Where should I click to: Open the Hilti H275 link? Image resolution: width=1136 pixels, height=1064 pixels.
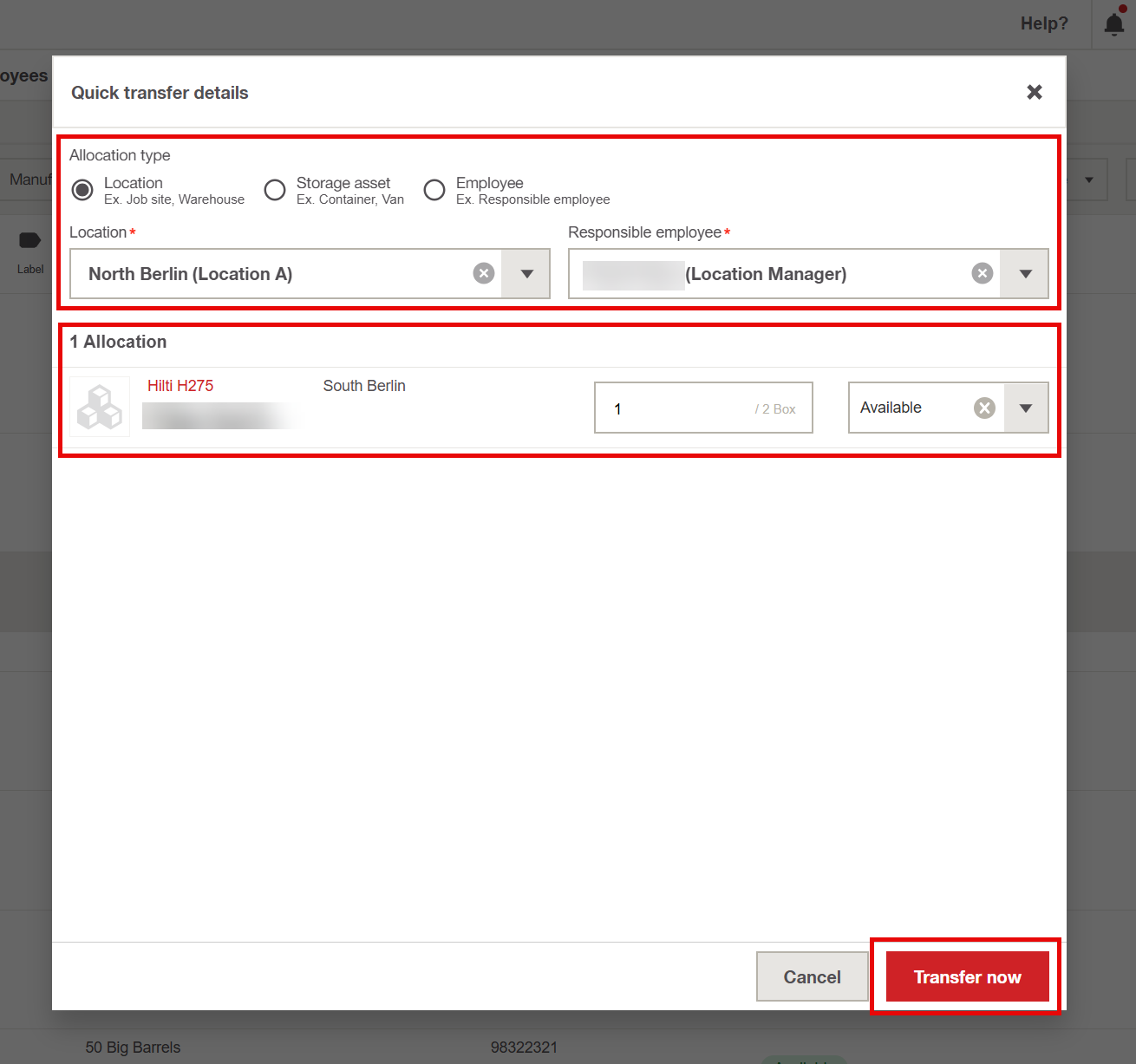tap(180, 386)
